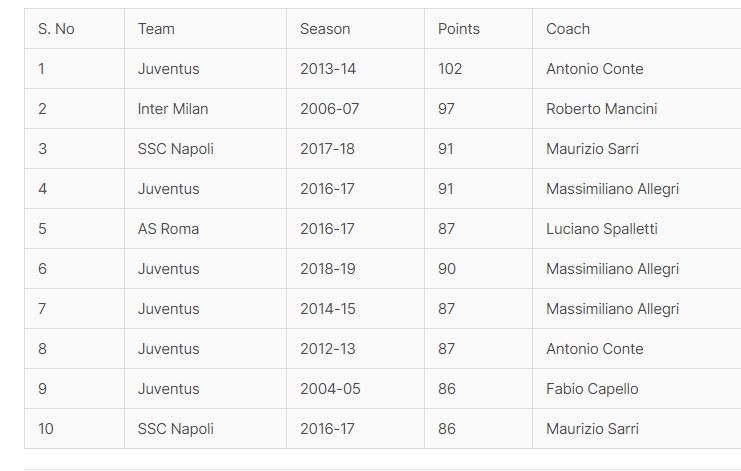Select the 2018-19 season cell
Image resolution: width=741 pixels, height=471 pixels.
pos(327,269)
